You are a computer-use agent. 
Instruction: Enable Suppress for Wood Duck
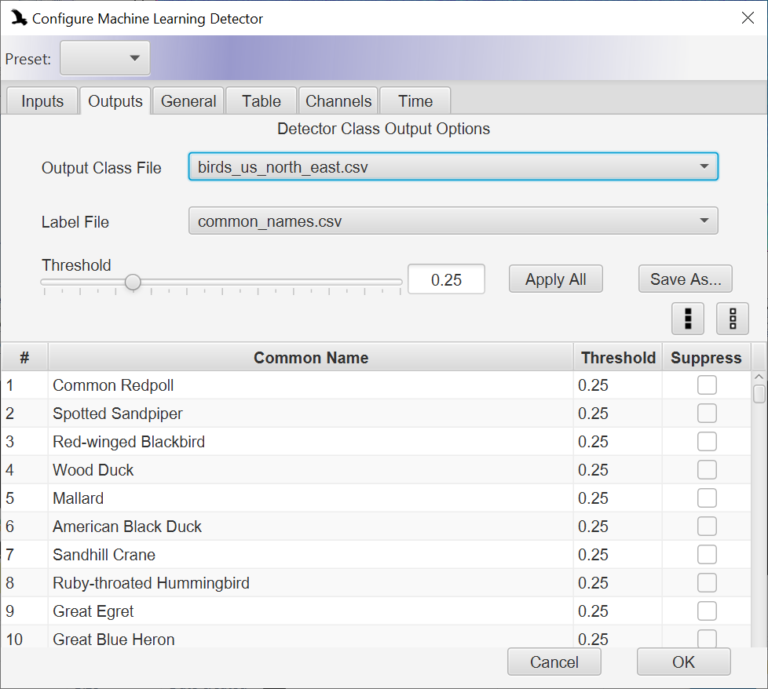(707, 470)
